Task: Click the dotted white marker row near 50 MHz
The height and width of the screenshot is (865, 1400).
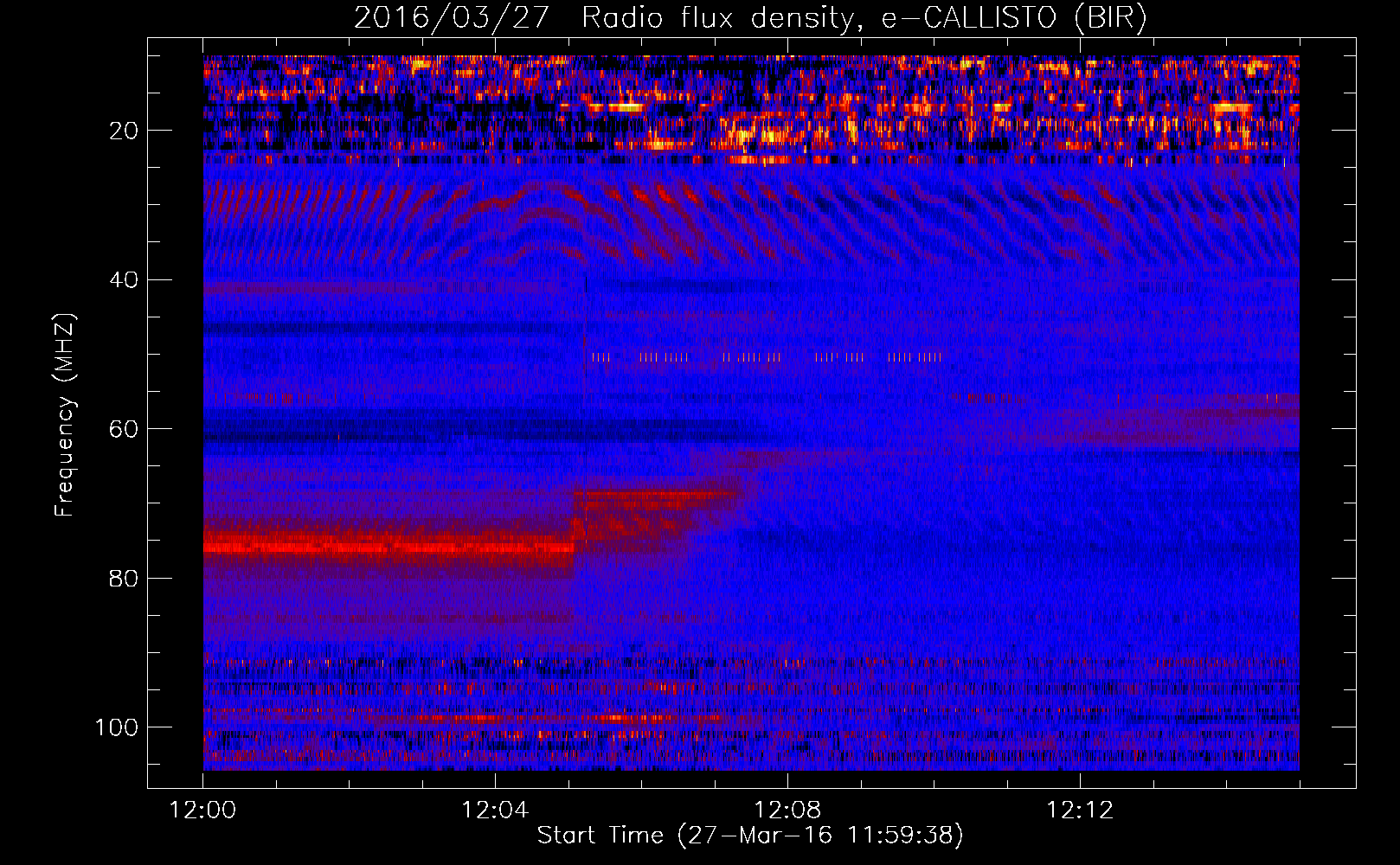Action: coord(766,356)
